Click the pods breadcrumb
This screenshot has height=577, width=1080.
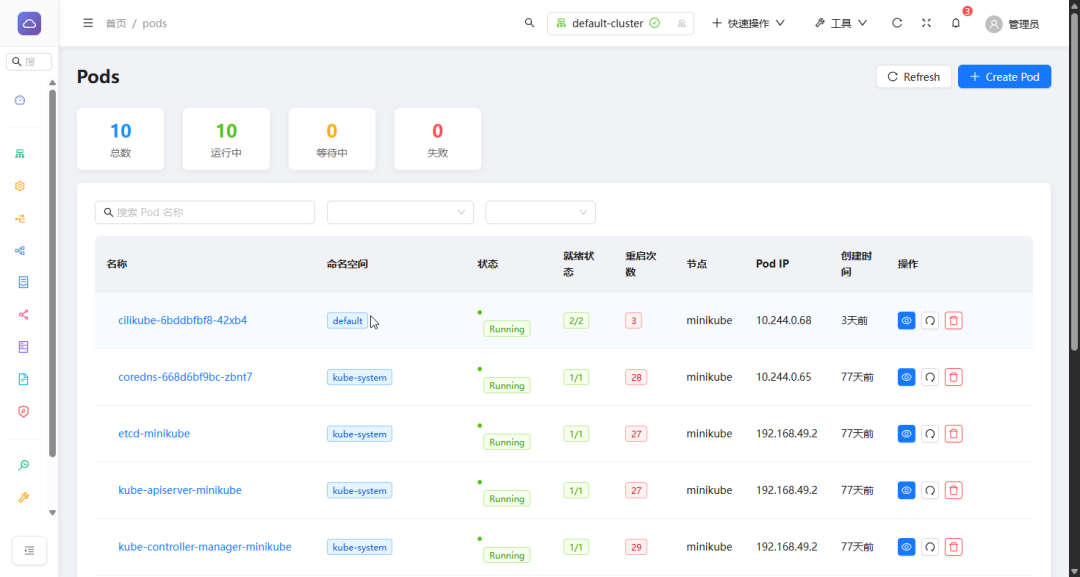(154, 23)
